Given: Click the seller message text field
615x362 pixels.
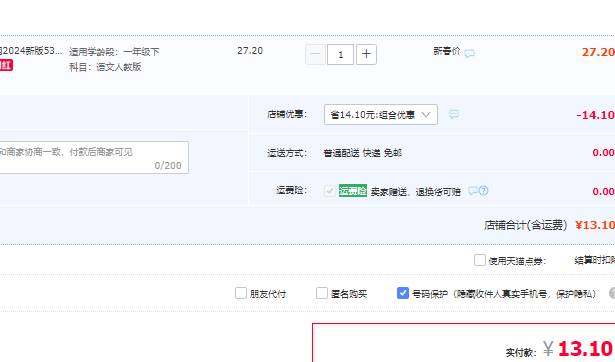Looking at the screenshot, I should (x=94, y=157).
